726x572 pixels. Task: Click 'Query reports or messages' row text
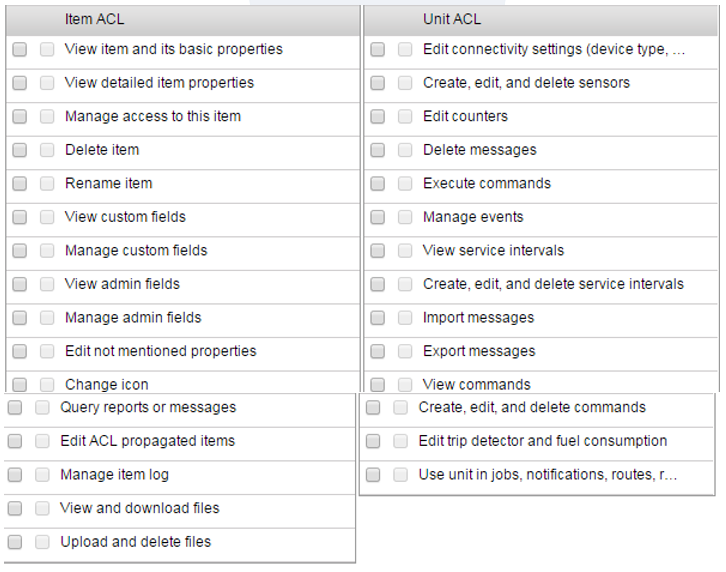148,407
